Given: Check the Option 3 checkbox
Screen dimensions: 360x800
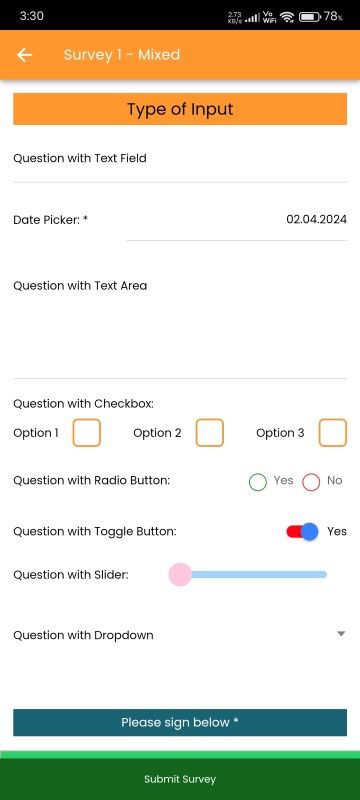Looking at the screenshot, I should coord(332,433).
